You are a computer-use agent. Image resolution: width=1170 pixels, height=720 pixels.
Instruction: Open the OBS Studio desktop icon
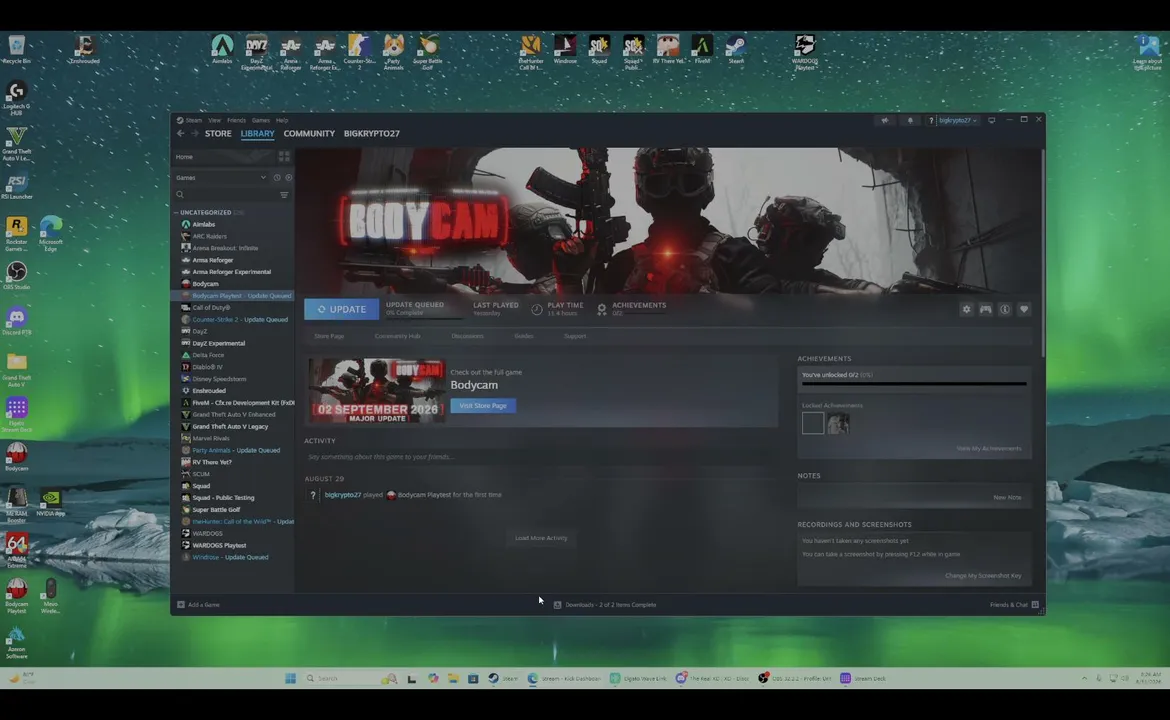coord(16,275)
